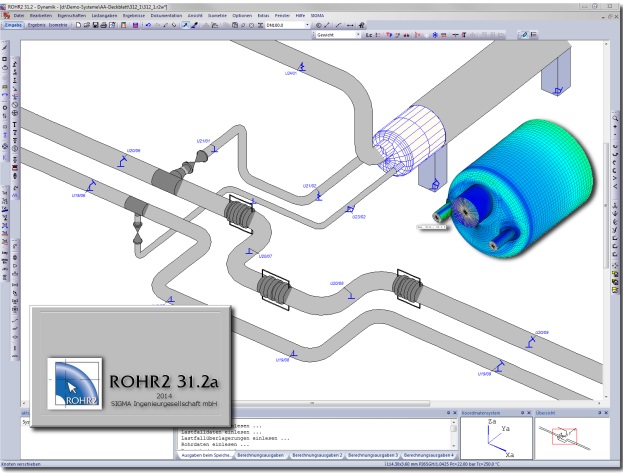The image size is (623, 473).
Task: Click the support label U24/01
Action: click(x=291, y=73)
